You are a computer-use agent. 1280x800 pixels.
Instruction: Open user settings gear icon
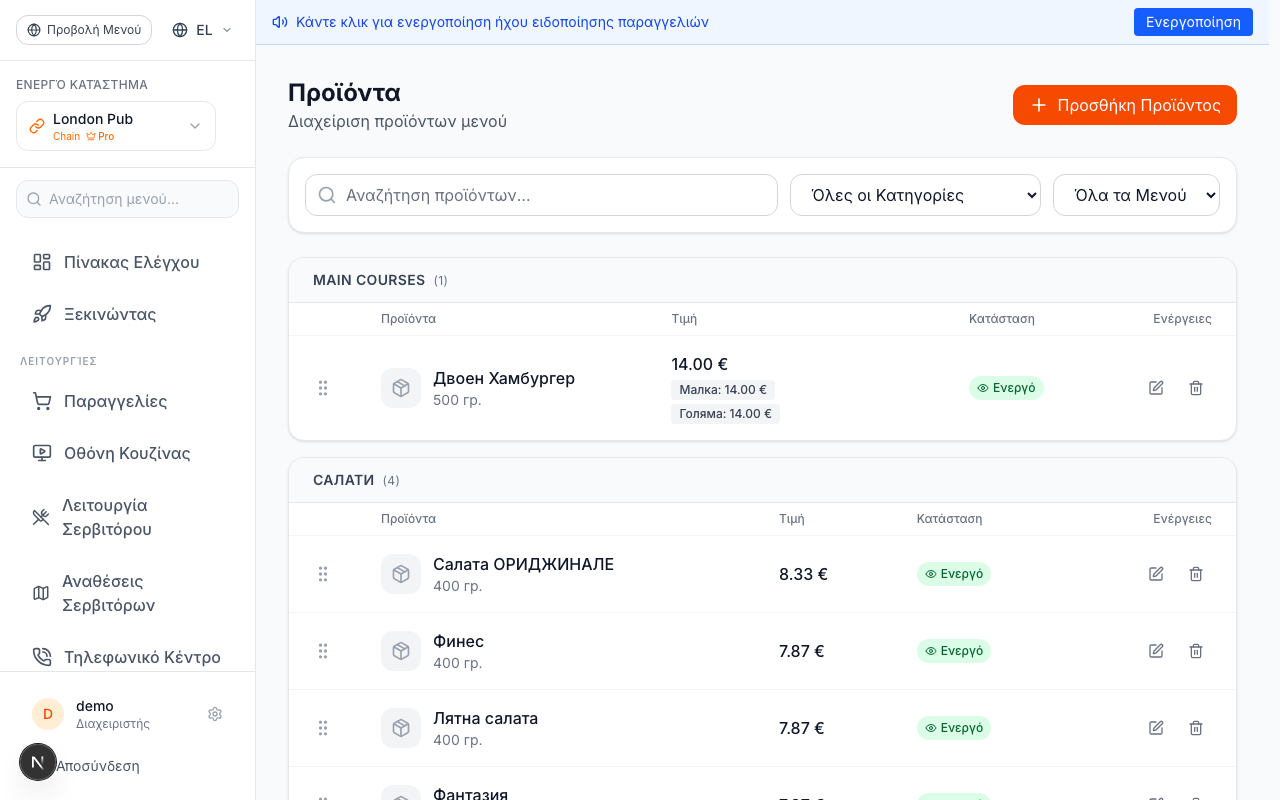click(x=214, y=714)
